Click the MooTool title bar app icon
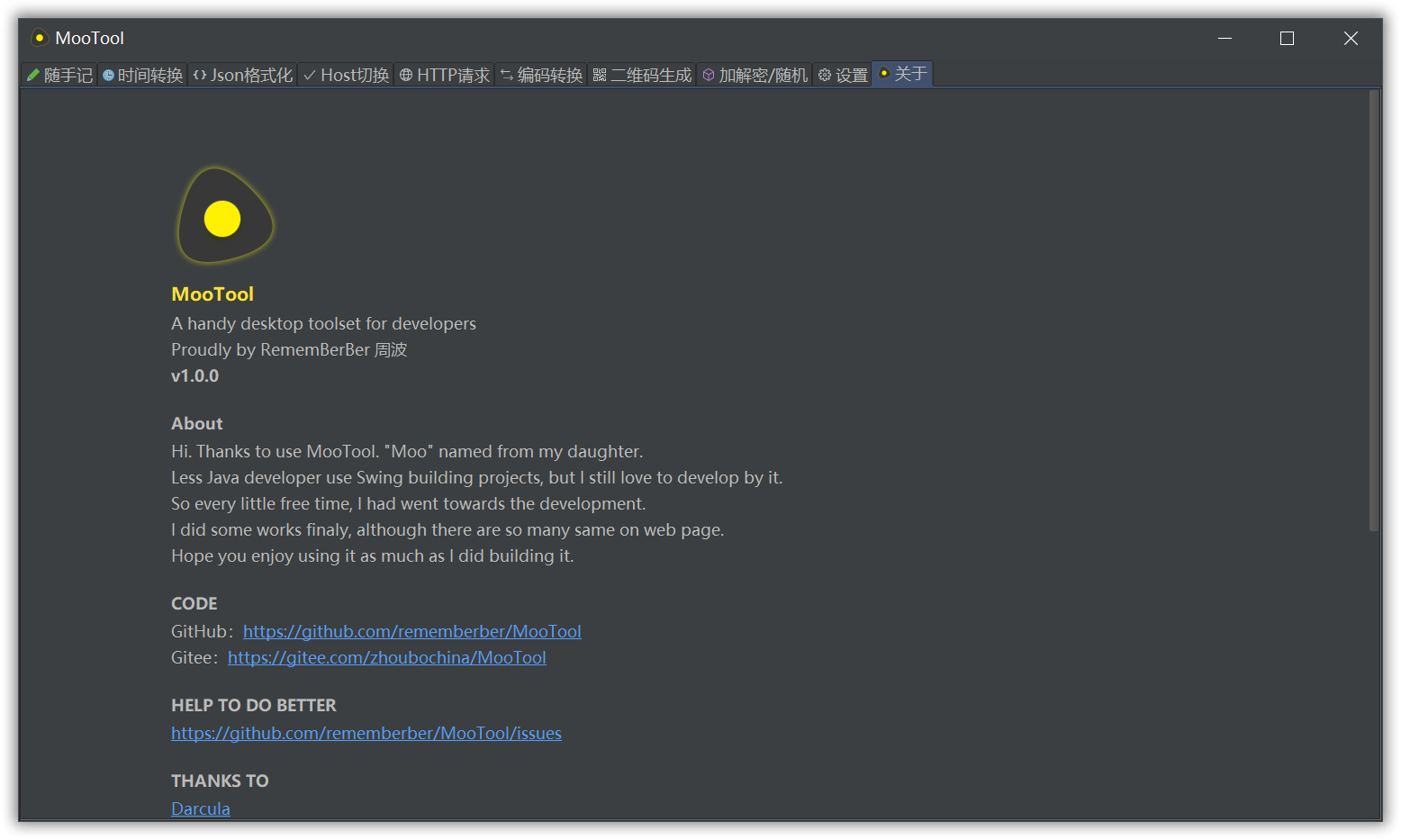The image size is (1401, 840). pyautogui.click(x=40, y=38)
